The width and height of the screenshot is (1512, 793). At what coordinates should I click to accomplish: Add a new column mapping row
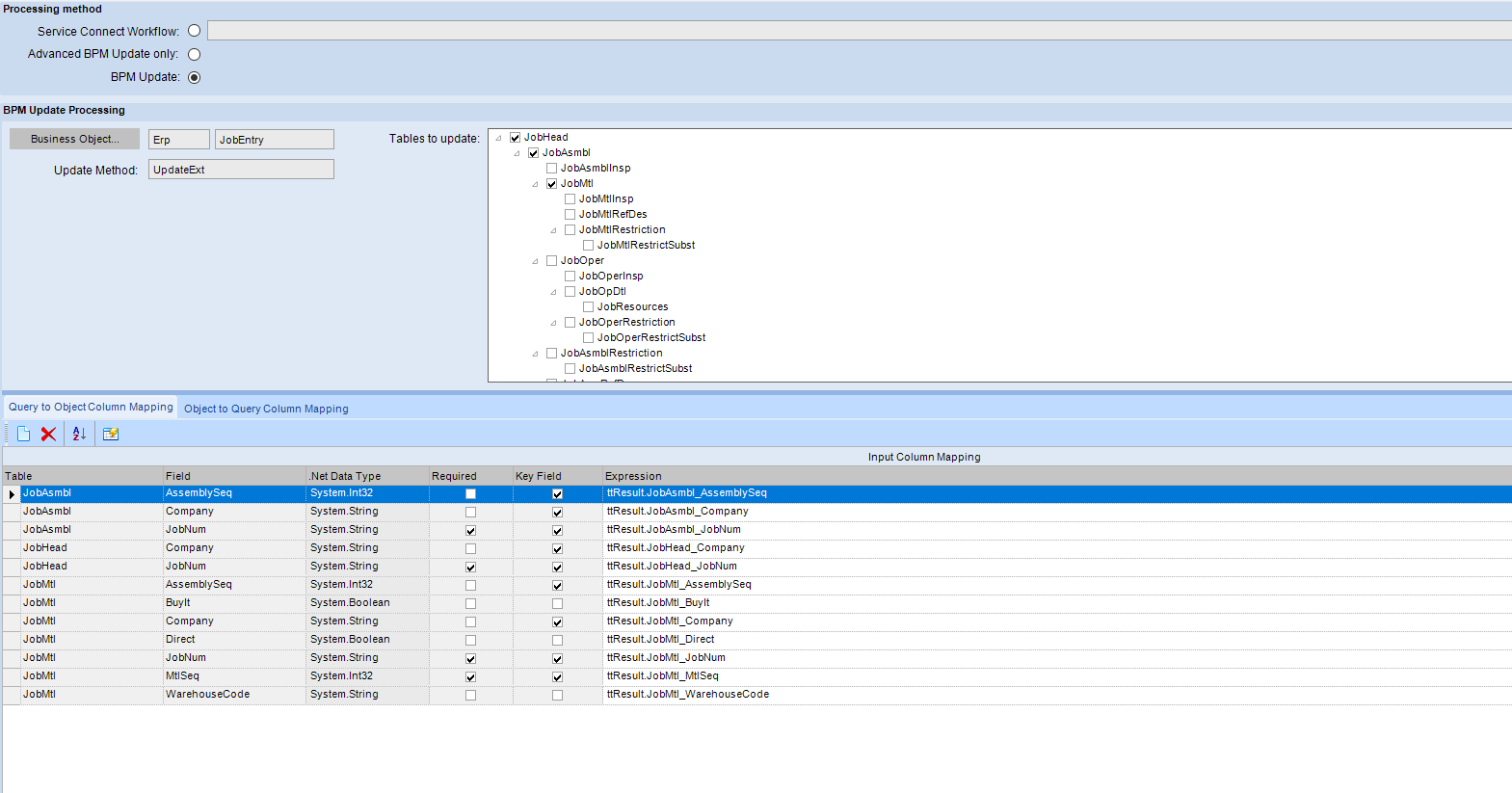(x=24, y=434)
